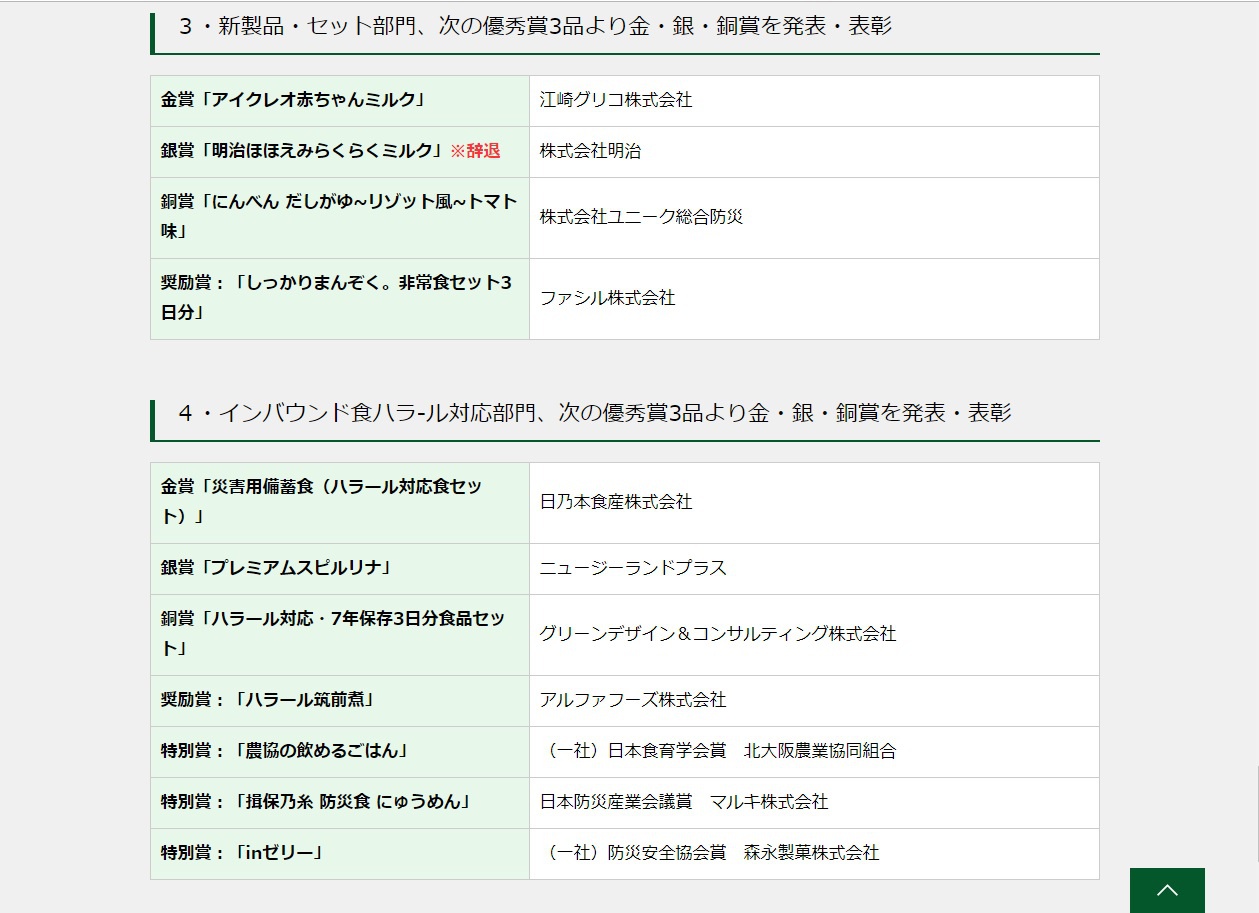Click the company name 株式会社明治
Viewport: 1259px width, 913px height.
point(590,152)
